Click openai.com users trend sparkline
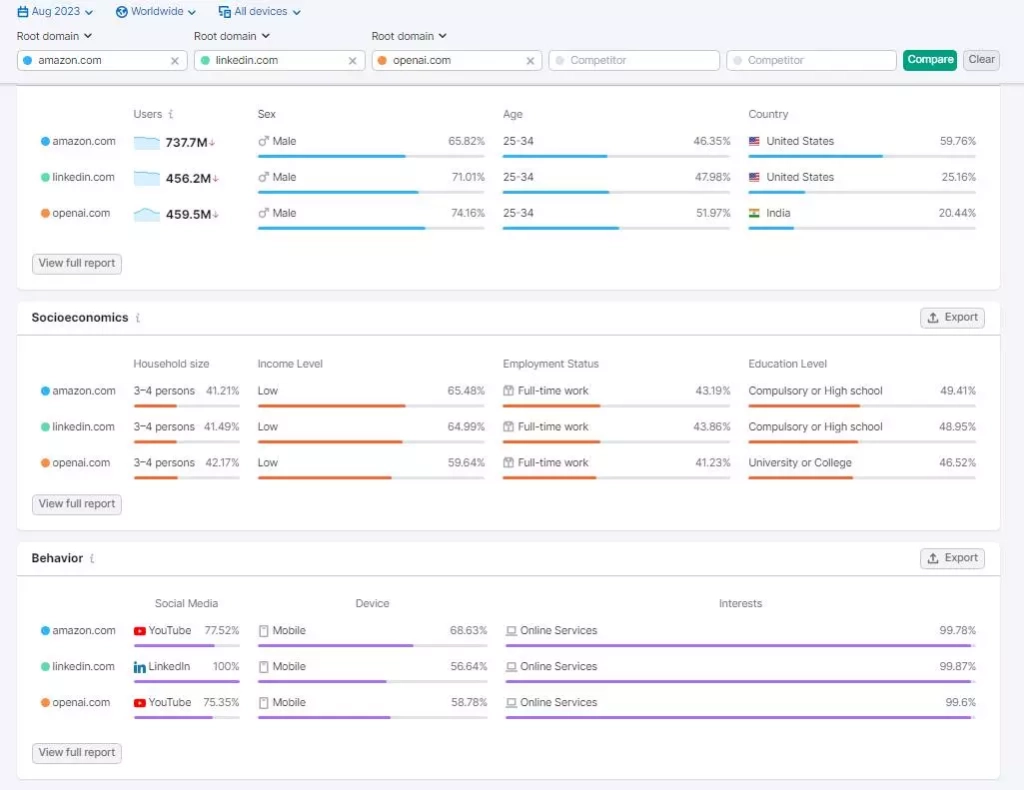This screenshot has width=1024, height=790. pyautogui.click(x=146, y=214)
